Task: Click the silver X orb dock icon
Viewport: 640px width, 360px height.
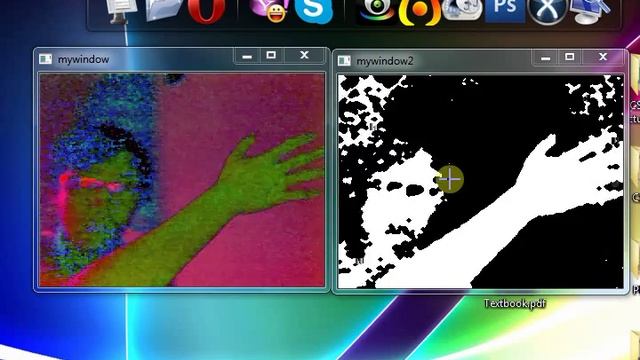Action: tap(547, 11)
